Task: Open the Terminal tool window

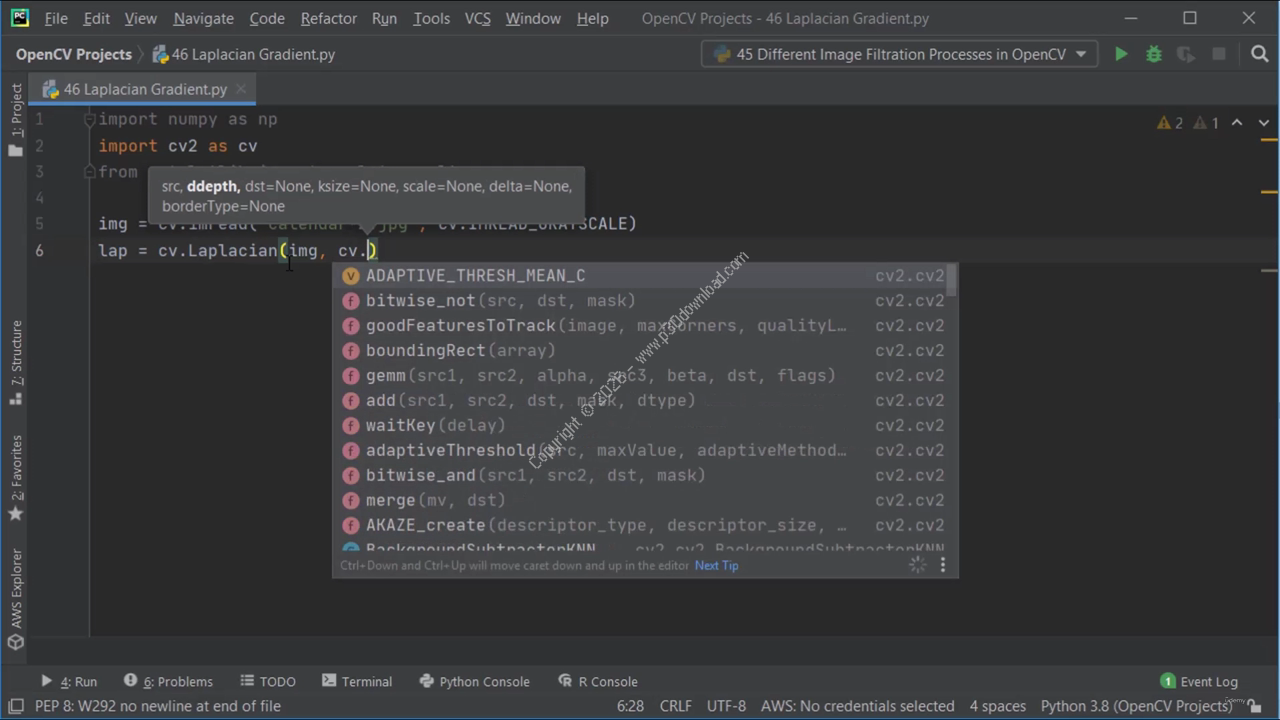Action: pyautogui.click(x=357, y=681)
